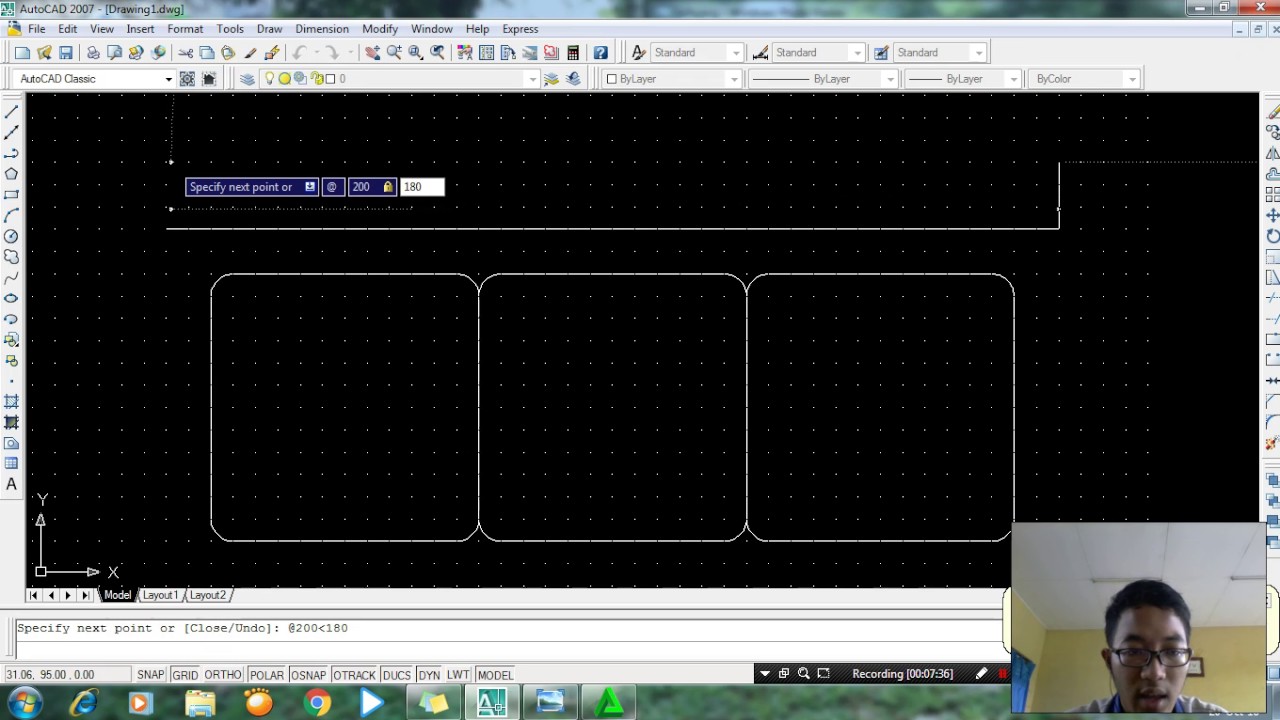Select the Circle draw tool

pyautogui.click(x=12, y=236)
